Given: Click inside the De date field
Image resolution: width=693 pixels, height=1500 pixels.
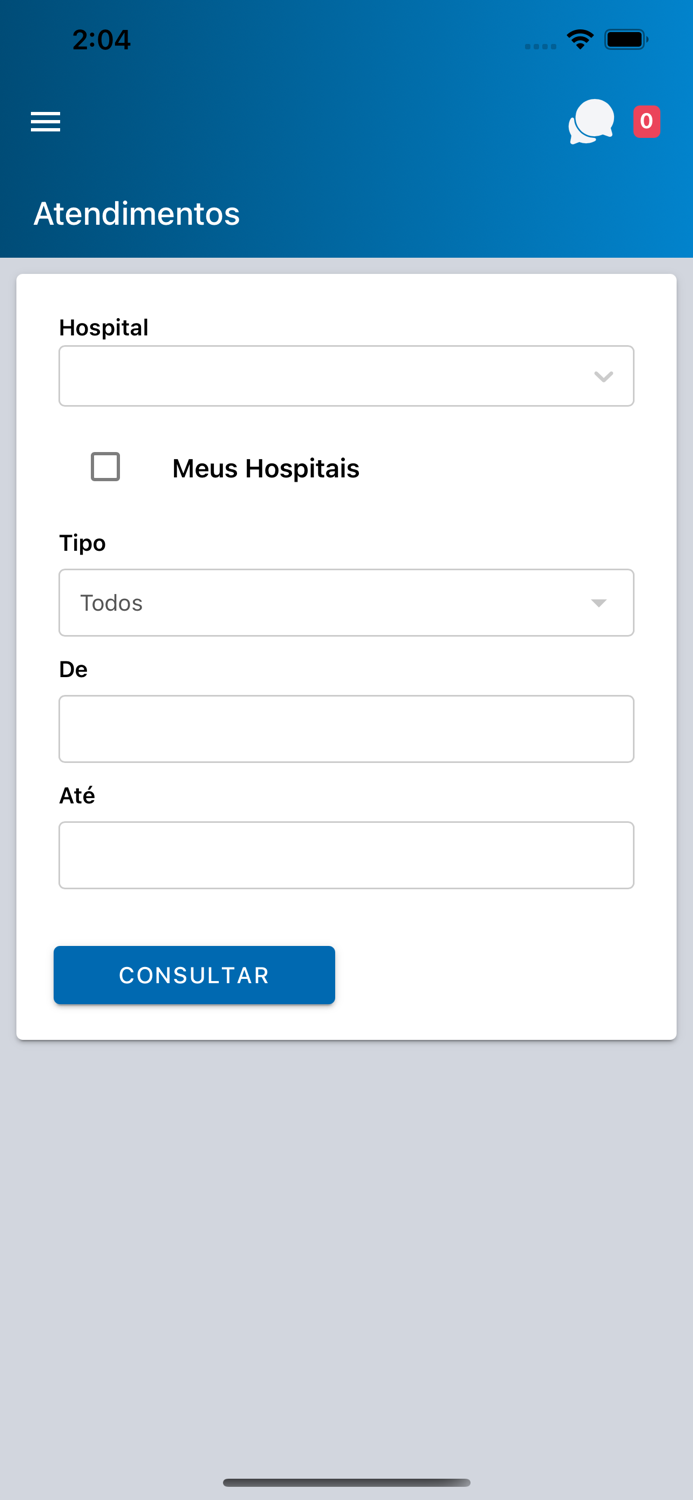Looking at the screenshot, I should coord(346,729).
